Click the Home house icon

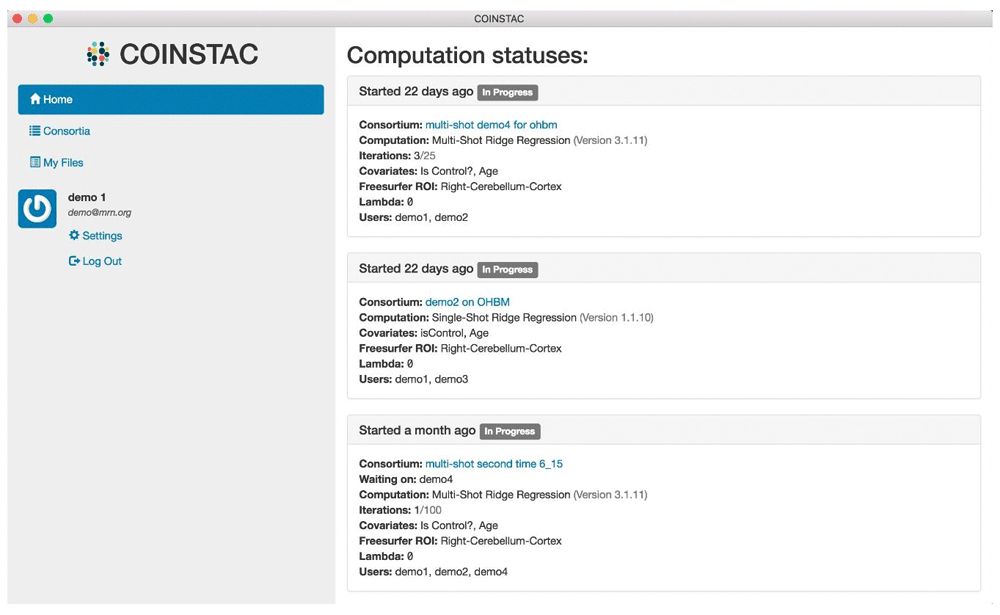click(35, 99)
